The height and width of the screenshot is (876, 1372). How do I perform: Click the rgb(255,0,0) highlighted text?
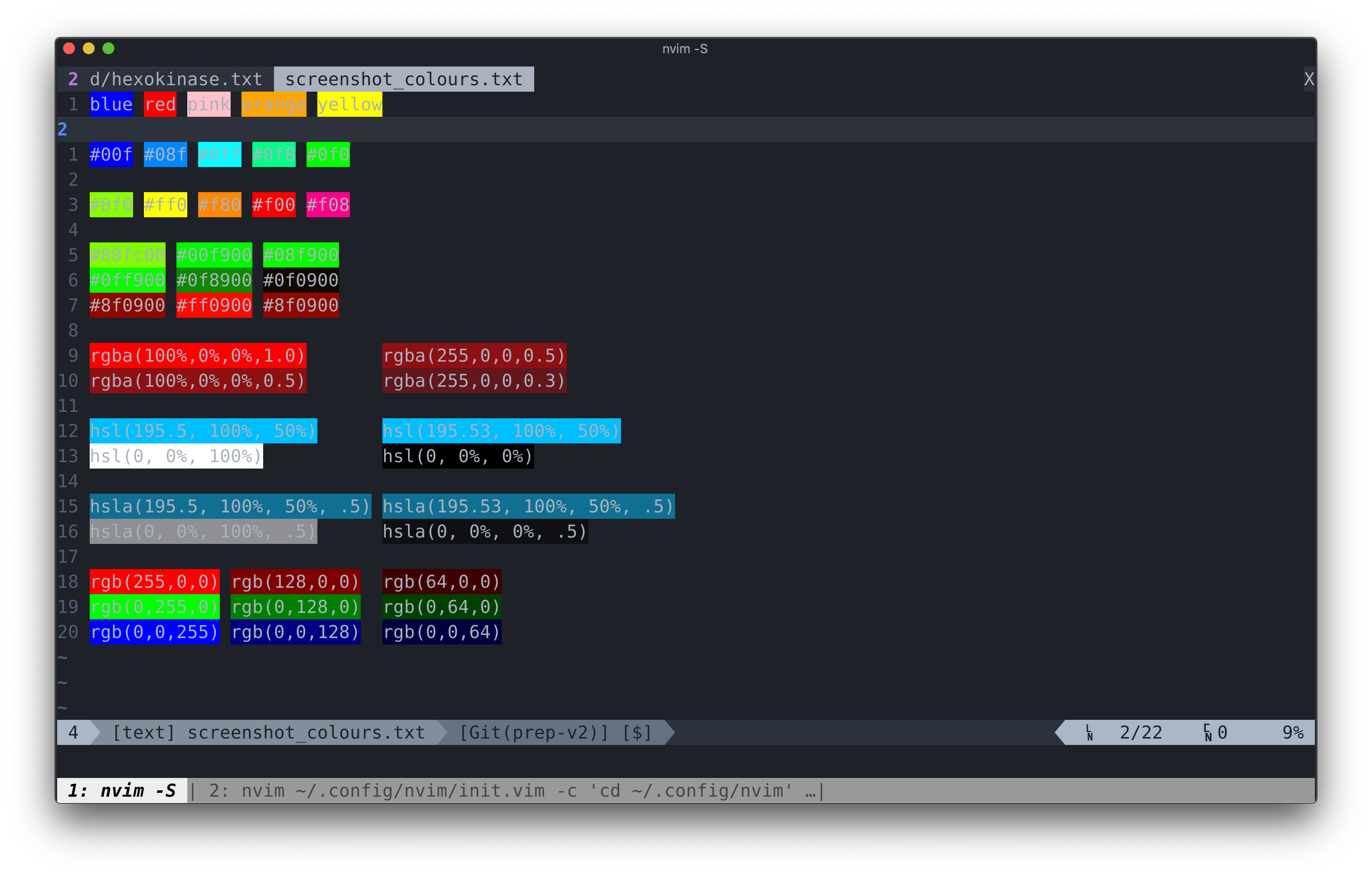[154, 581]
